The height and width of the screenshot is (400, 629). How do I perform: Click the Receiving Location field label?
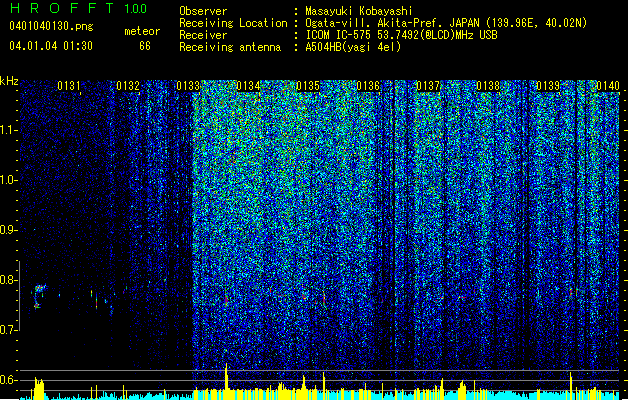coord(233,23)
